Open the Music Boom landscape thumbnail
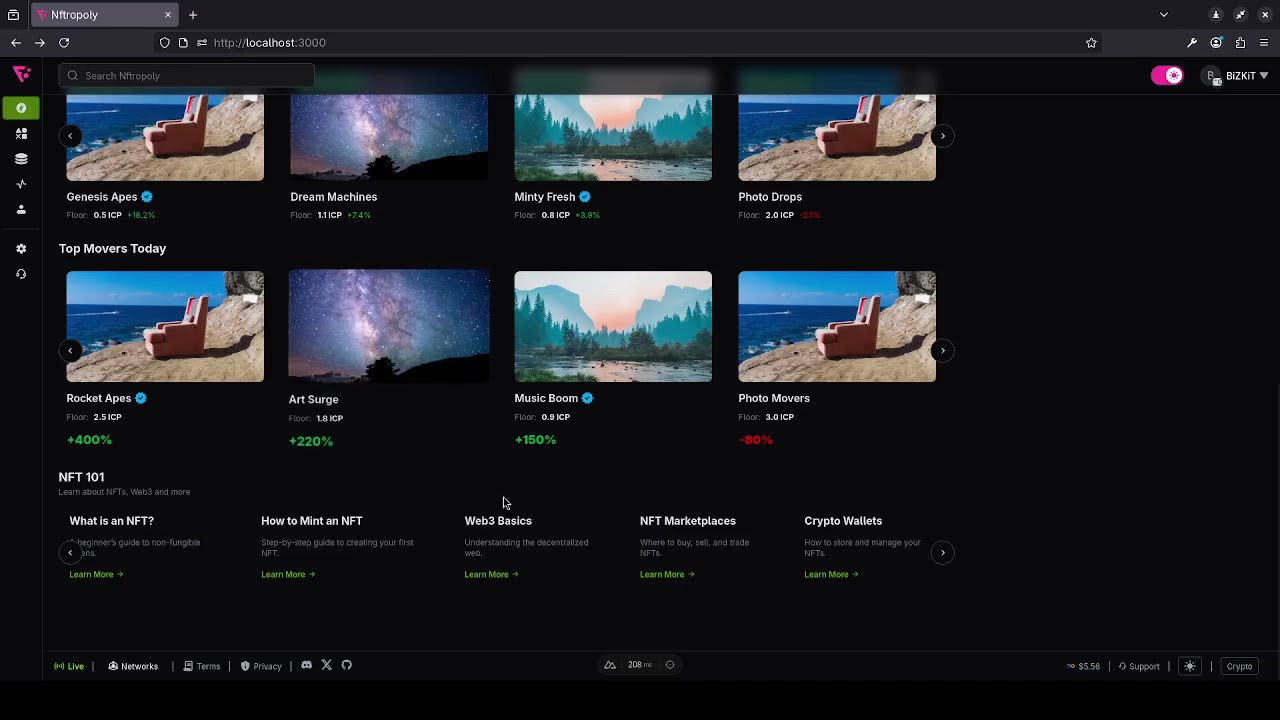Viewport: 1280px width, 720px height. click(613, 327)
